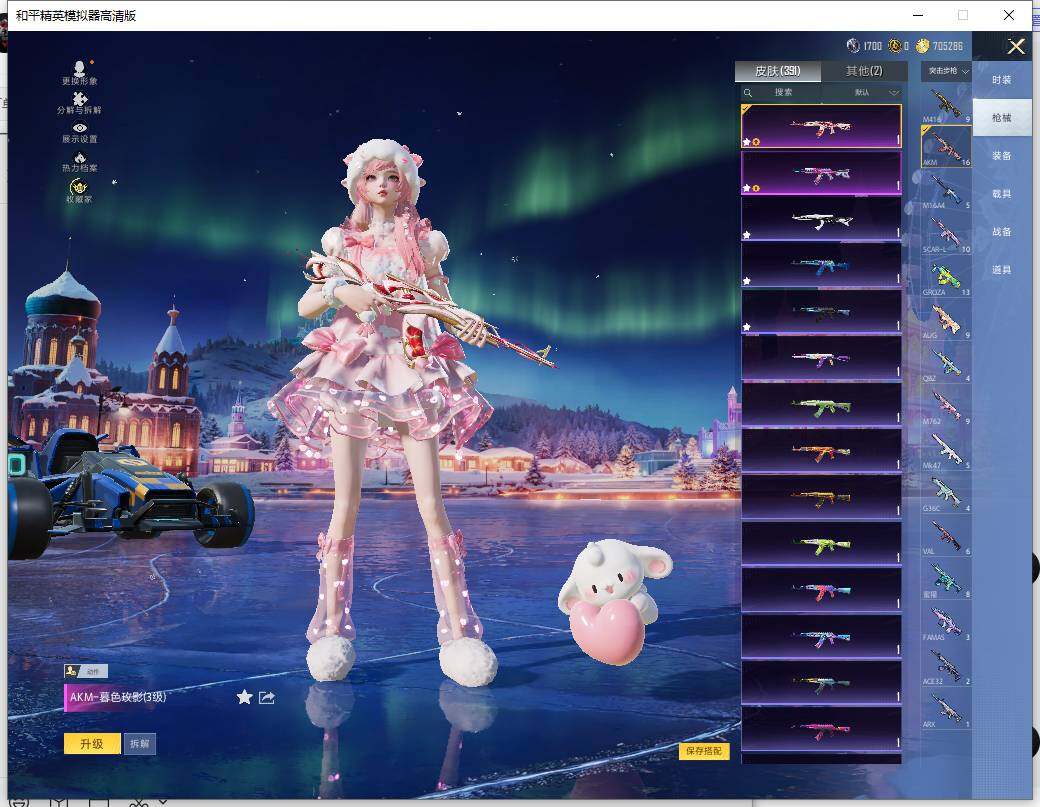Open the 收藏家 collector crown icon
1040x807 pixels.
pos(79,191)
